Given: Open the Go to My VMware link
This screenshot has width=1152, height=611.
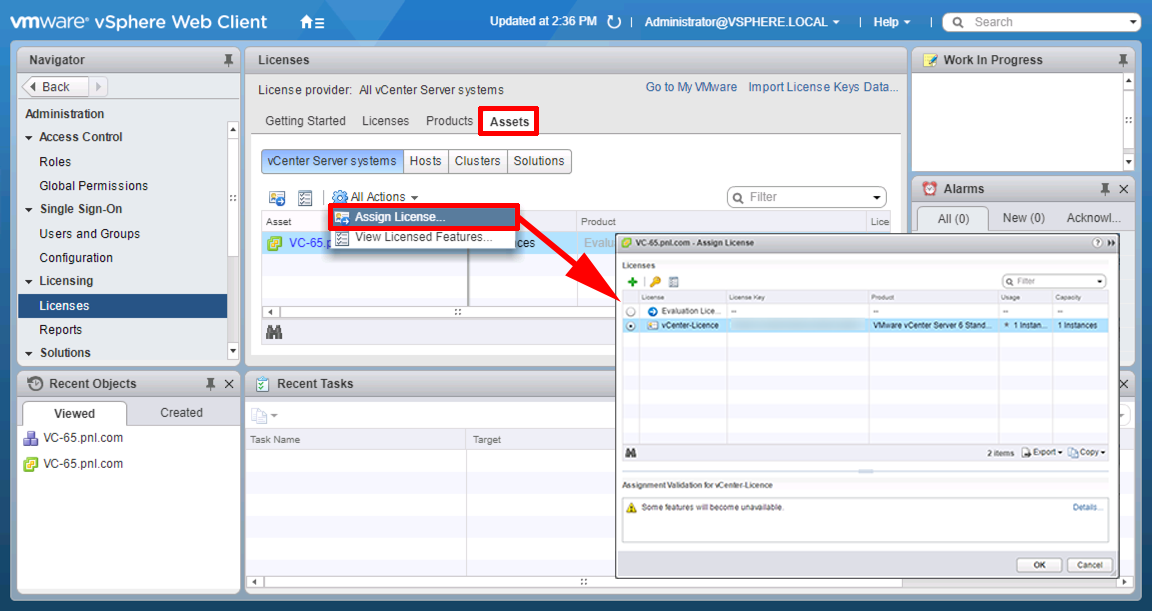Looking at the screenshot, I should [x=691, y=87].
